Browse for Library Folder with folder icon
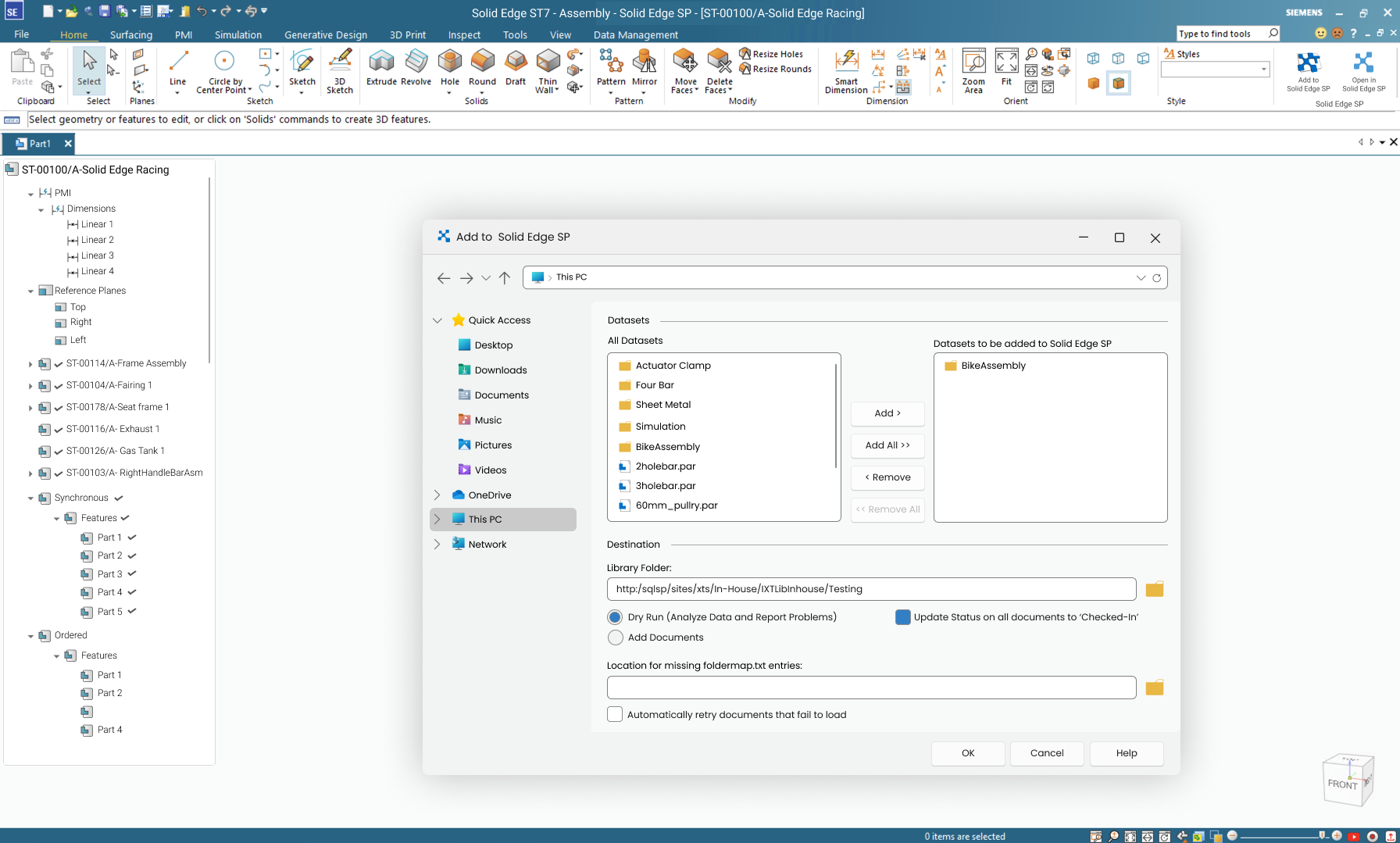The height and width of the screenshot is (843, 1400). coord(1155,589)
